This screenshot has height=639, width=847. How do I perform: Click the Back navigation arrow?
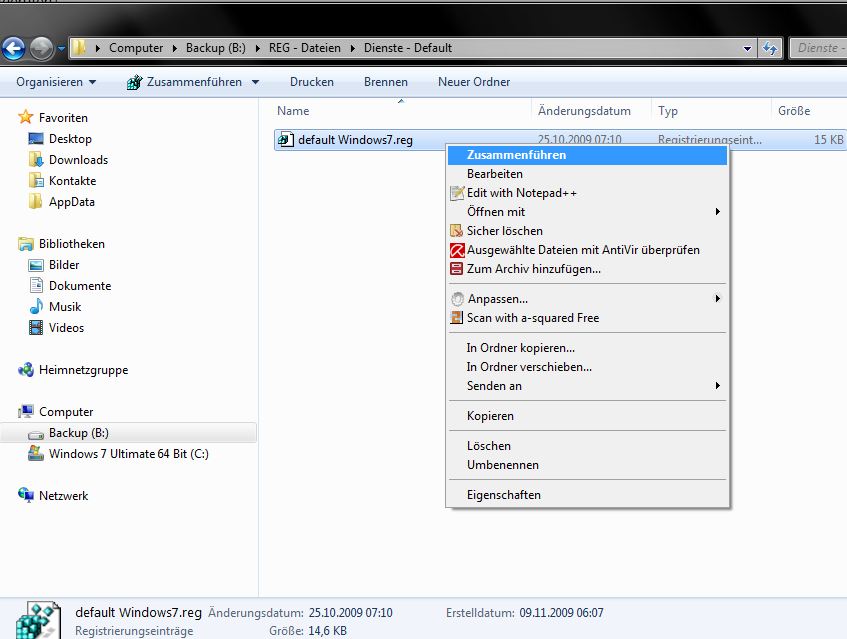click(14, 49)
